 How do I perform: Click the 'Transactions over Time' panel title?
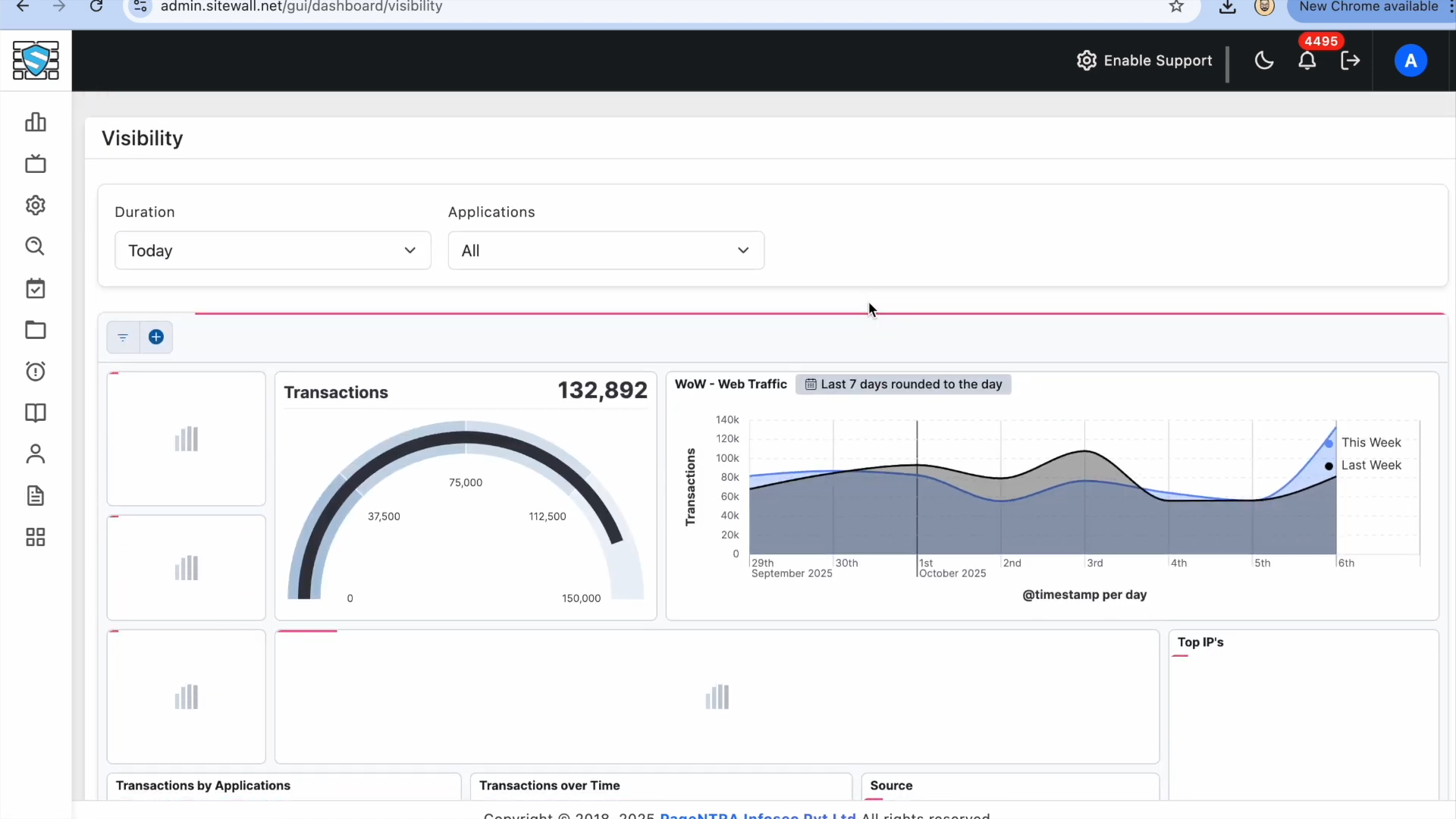point(550,786)
